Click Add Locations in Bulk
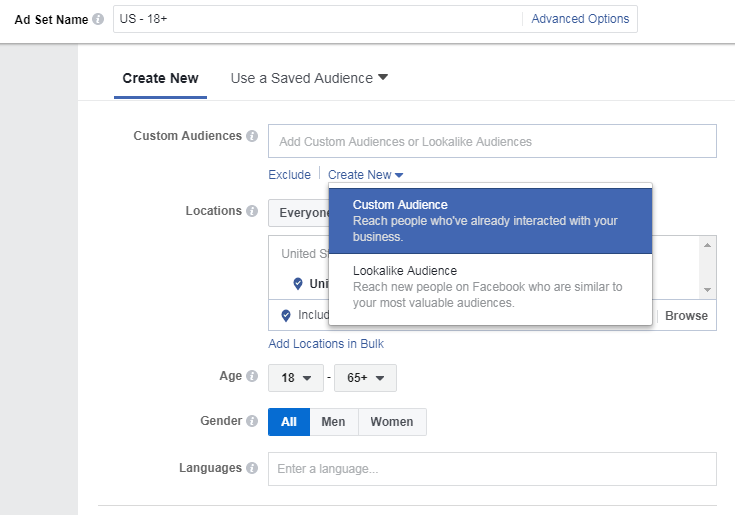 326,343
